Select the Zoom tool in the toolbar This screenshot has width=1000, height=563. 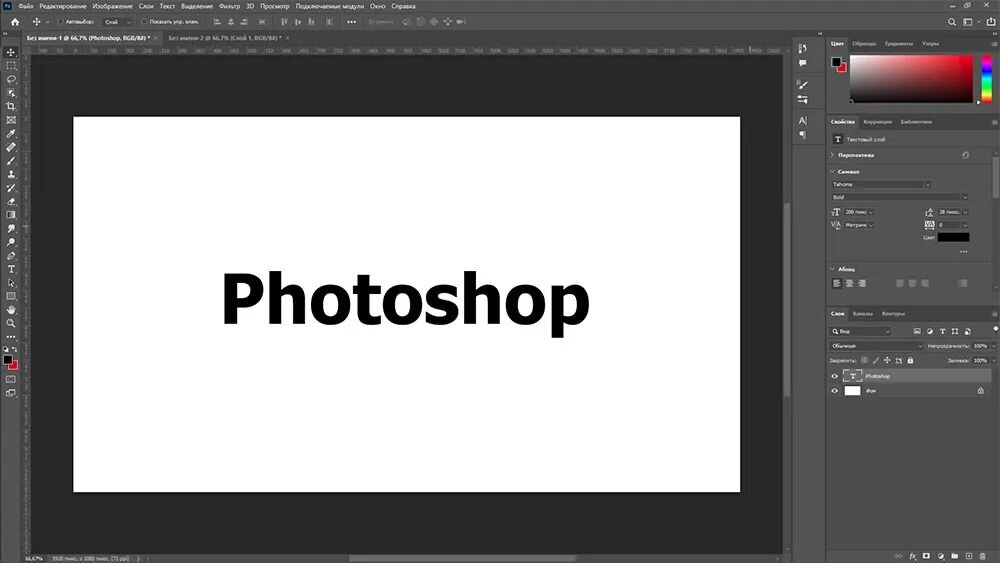coord(11,323)
